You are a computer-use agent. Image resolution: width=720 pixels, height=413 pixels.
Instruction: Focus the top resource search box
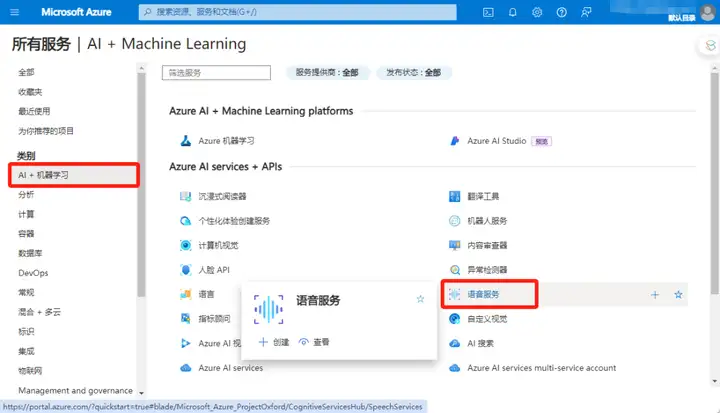click(298, 12)
